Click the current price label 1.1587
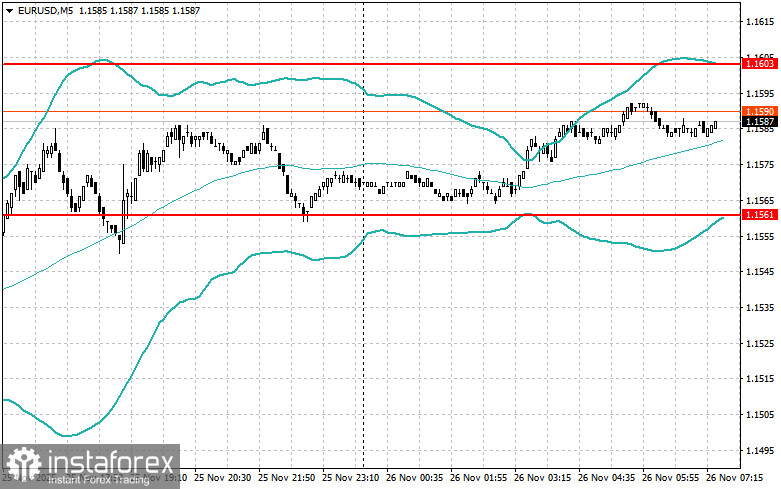Image resolution: width=781 pixels, height=489 pixels. click(760, 122)
